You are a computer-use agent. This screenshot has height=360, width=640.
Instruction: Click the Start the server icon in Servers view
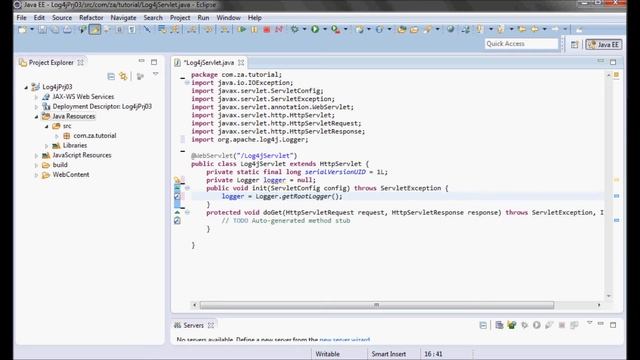(x=537, y=325)
